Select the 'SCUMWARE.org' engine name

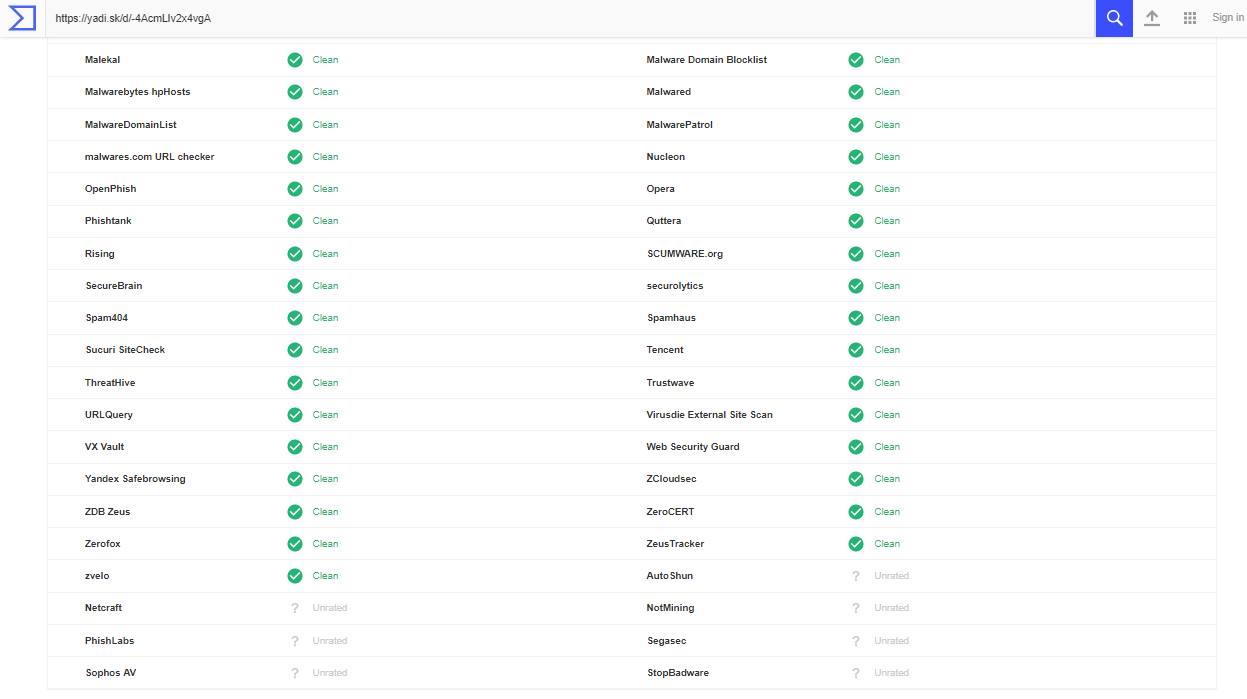click(x=685, y=254)
